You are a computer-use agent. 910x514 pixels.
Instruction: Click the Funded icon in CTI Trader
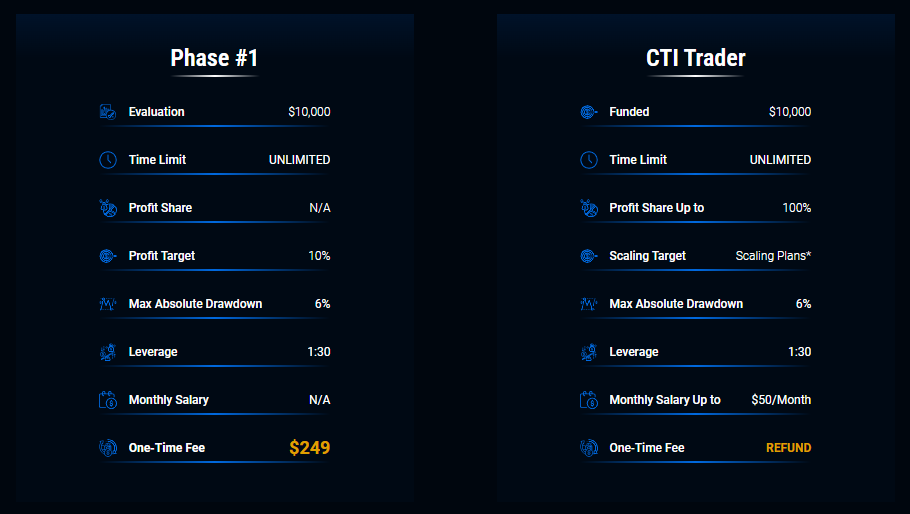click(589, 112)
